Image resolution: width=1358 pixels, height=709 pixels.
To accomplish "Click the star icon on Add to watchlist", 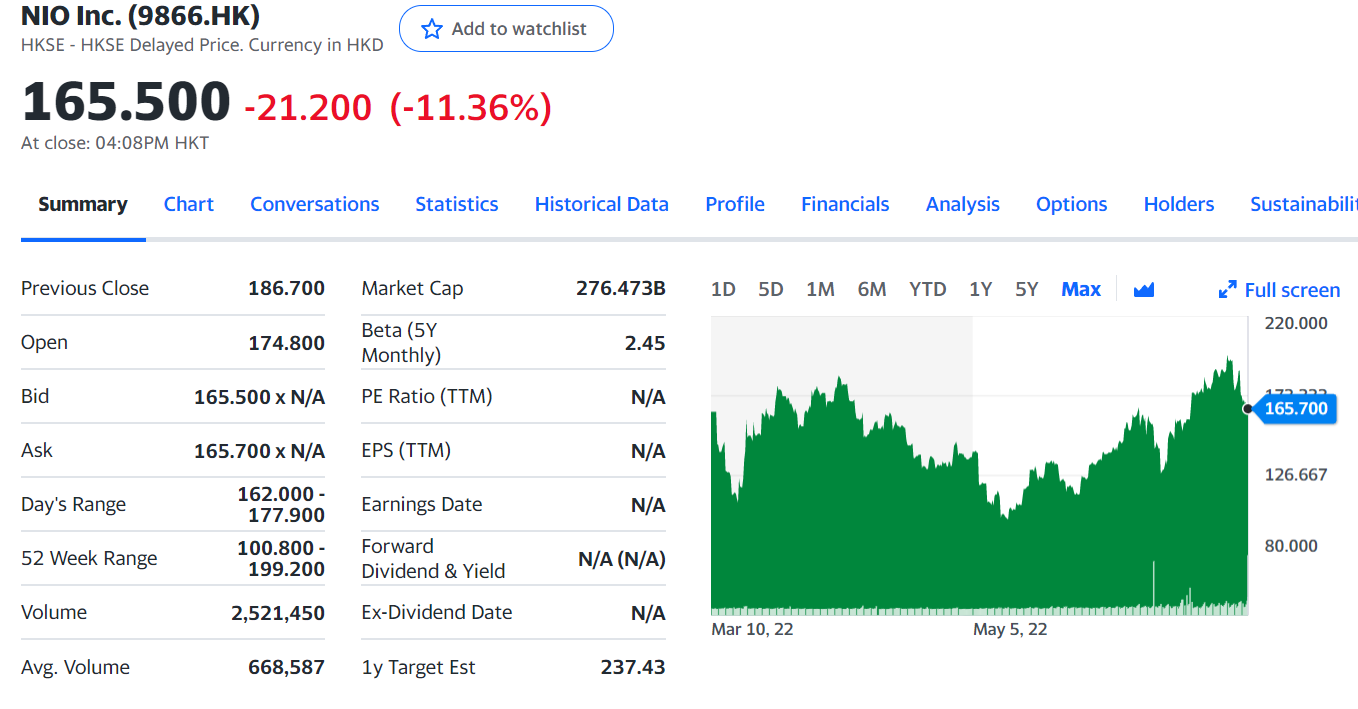I will [433, 29].
